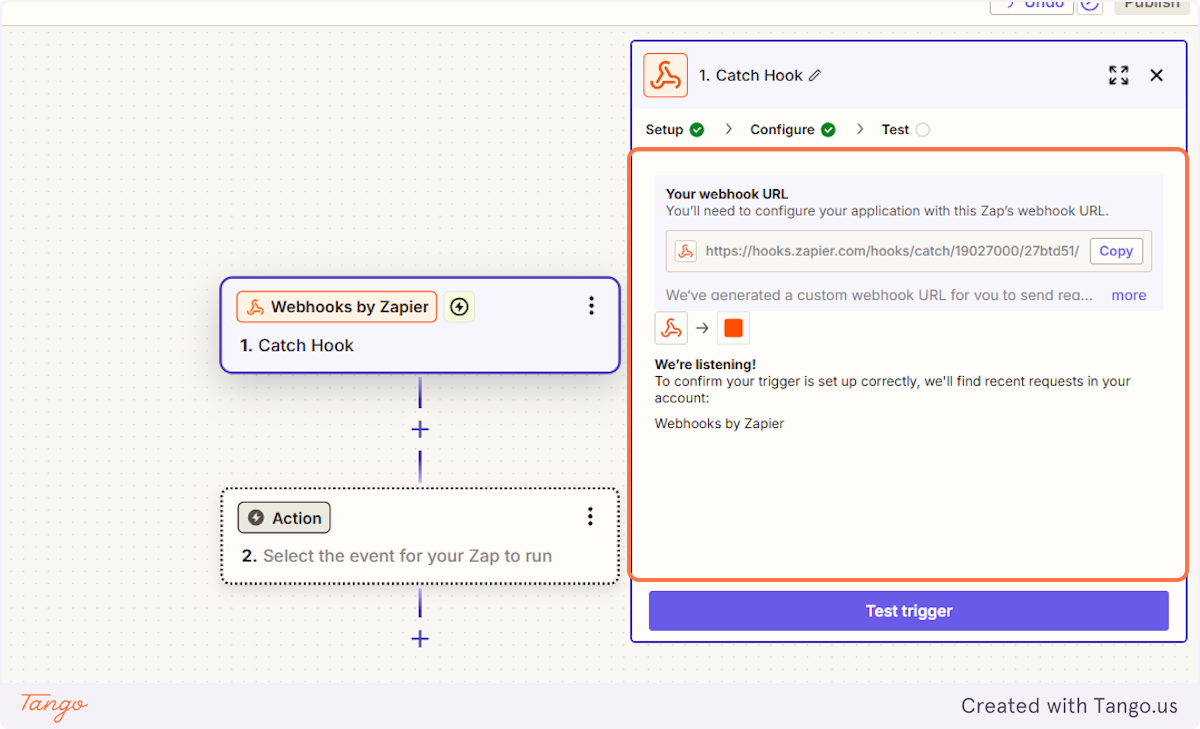Click the 'We're listening!' heading
Image resolution: width=1200 pixels, height=729 pixels.
click(x=705, y=365)
